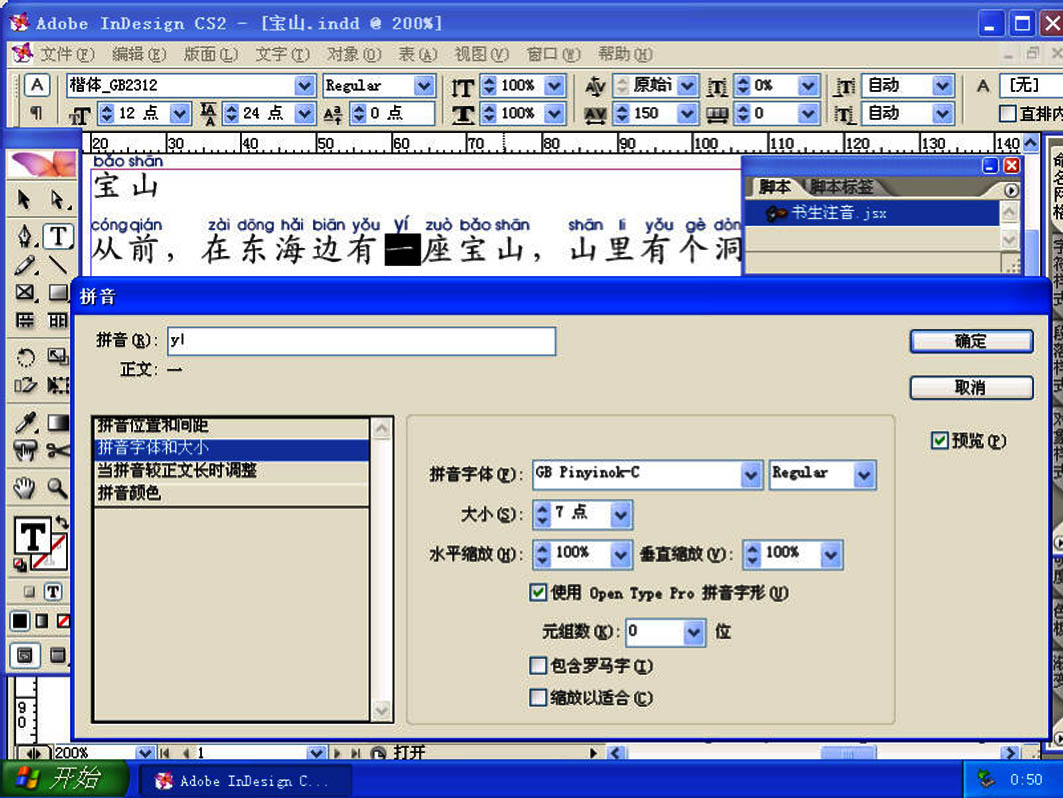The image size is (1063, 798).
Task: Select the Free Transform tool
Action: [57, 386]
